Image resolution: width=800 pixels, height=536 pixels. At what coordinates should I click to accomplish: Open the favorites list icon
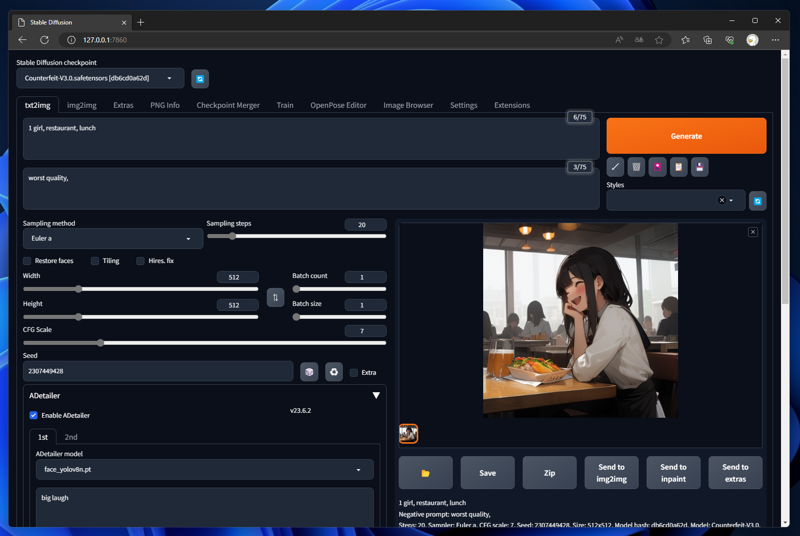pyautogui.click(x=685, y=40)
